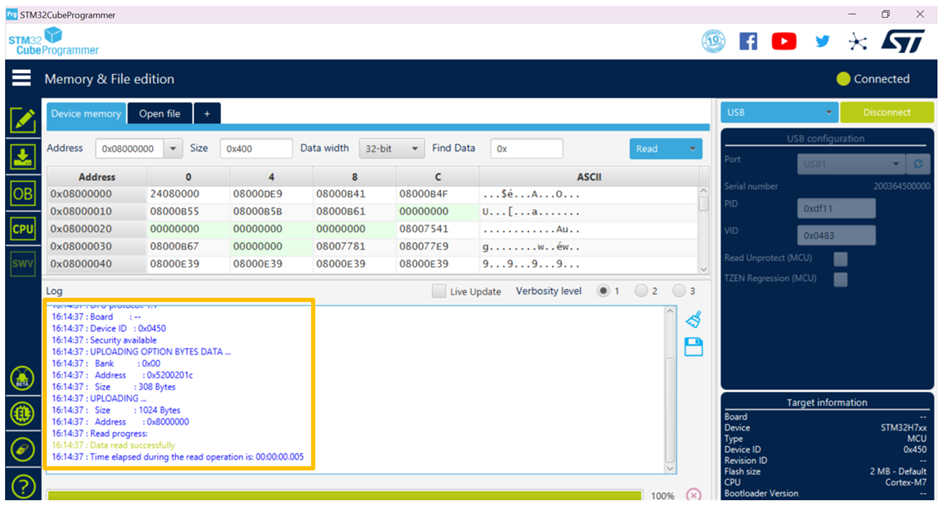Open the USB interface dropdown
Image resolution: width=940 pixels, height=507 pixels.
(x=779, y=112)
